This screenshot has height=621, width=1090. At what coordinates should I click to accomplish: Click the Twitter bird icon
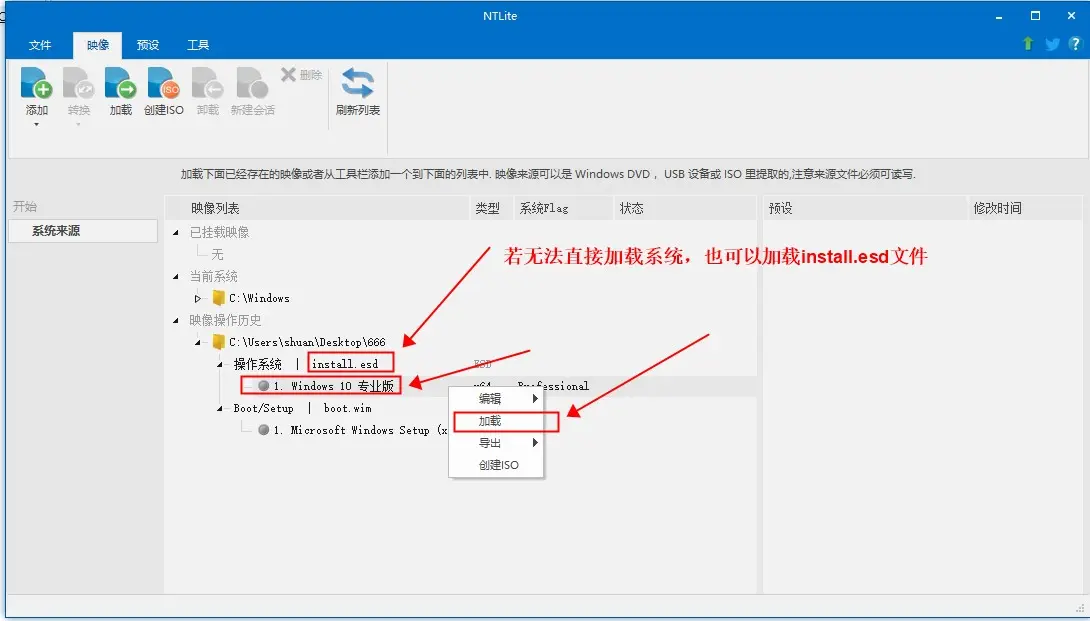click(x=1052, y=44)
